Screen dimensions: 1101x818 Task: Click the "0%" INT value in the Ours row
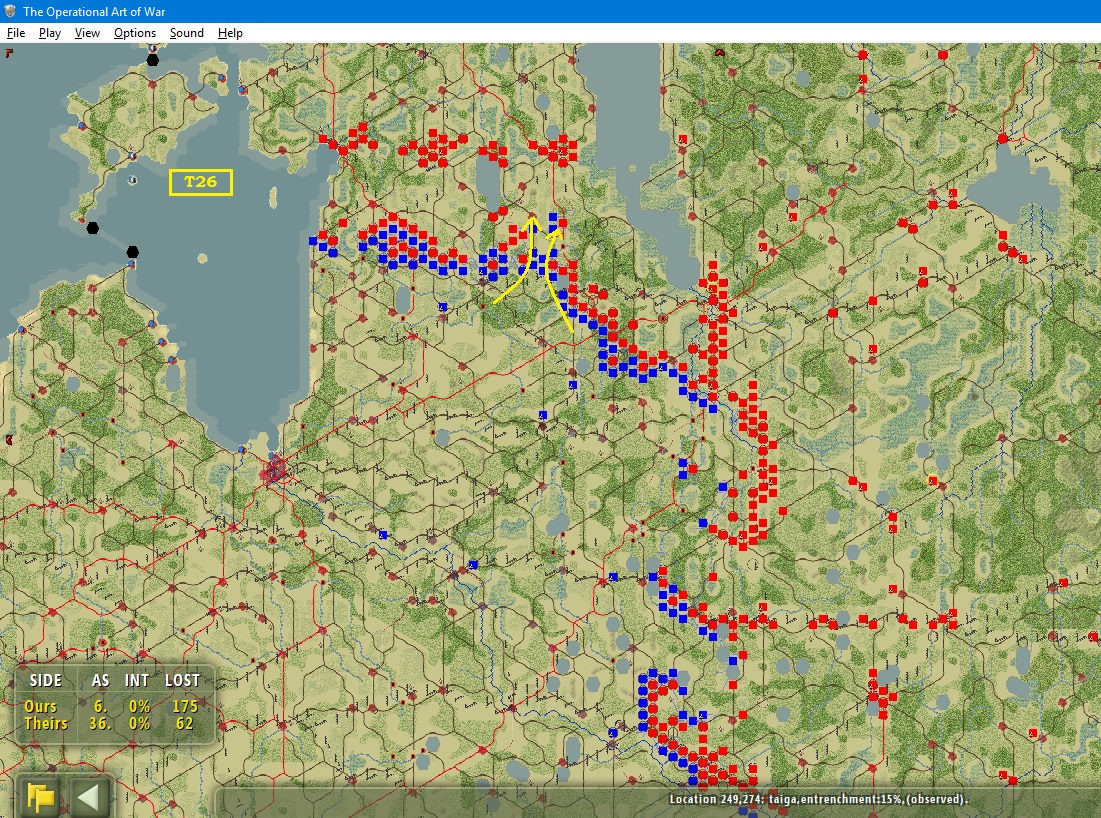(139, 706)
